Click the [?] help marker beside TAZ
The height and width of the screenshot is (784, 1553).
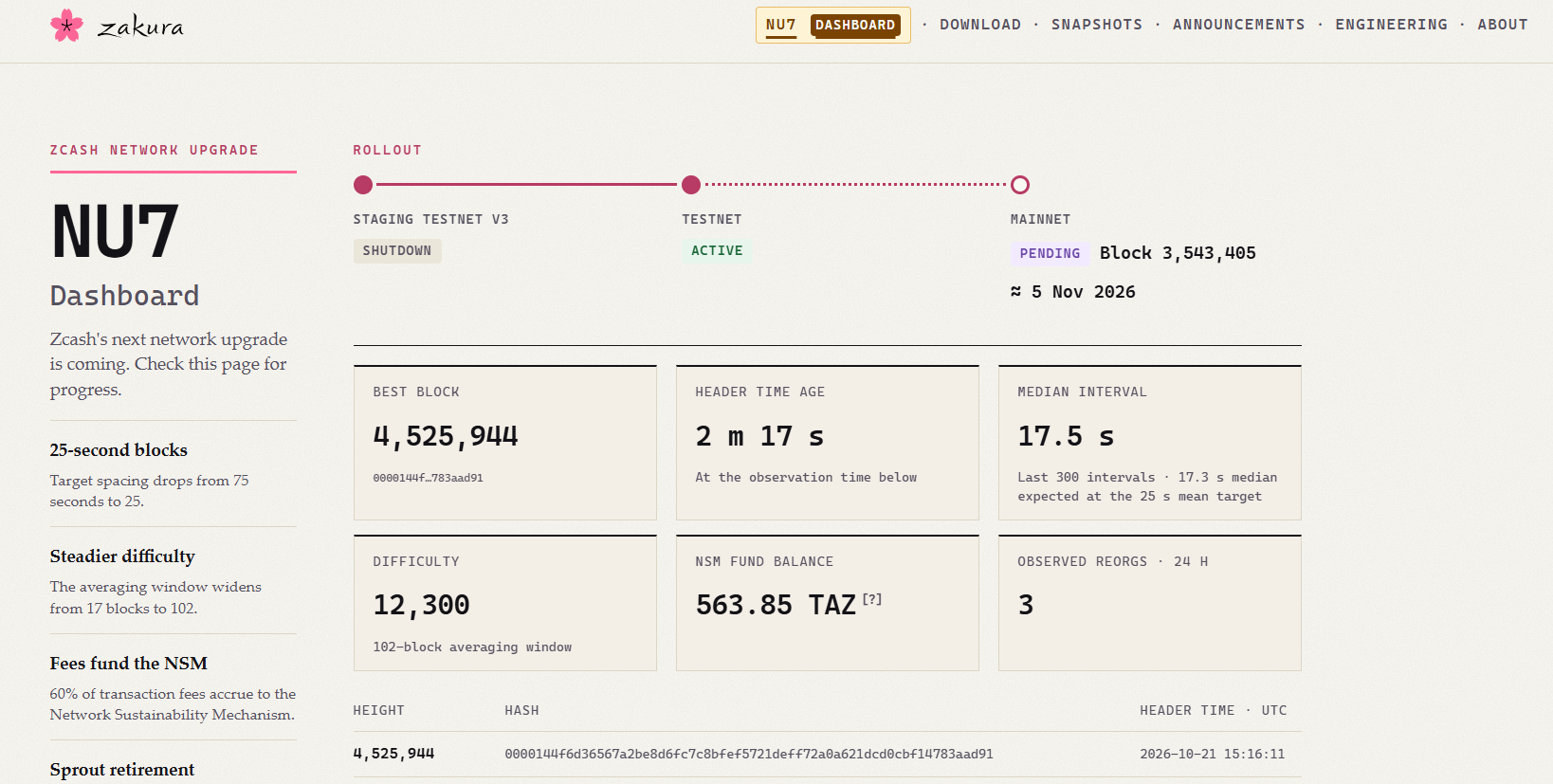[x=872, y=599]
